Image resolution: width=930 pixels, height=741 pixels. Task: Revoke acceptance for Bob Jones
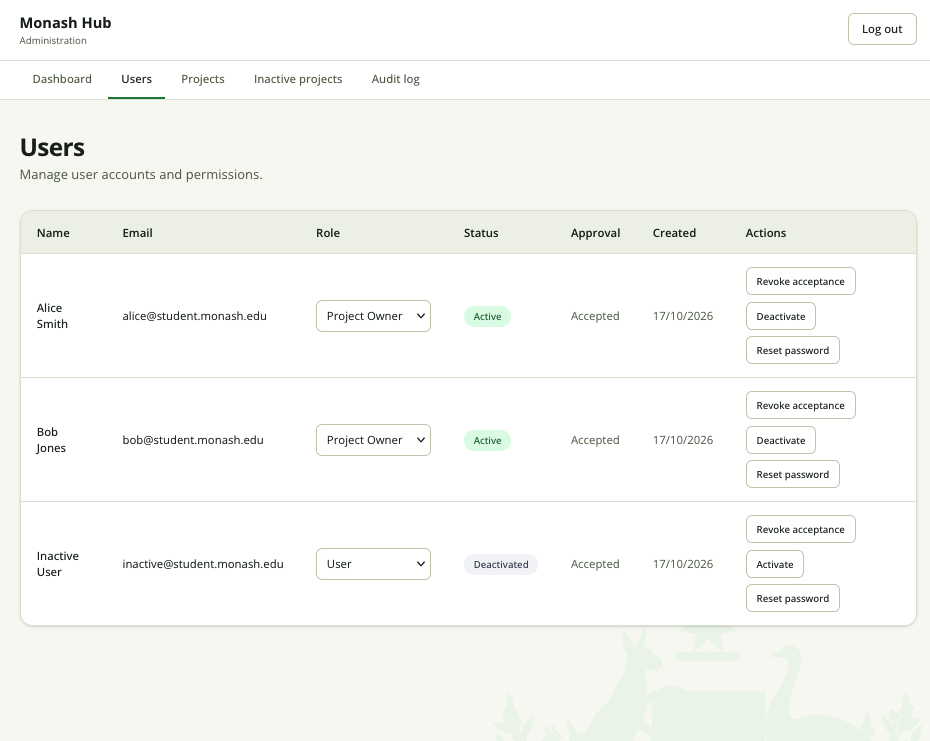coord(801,405)
